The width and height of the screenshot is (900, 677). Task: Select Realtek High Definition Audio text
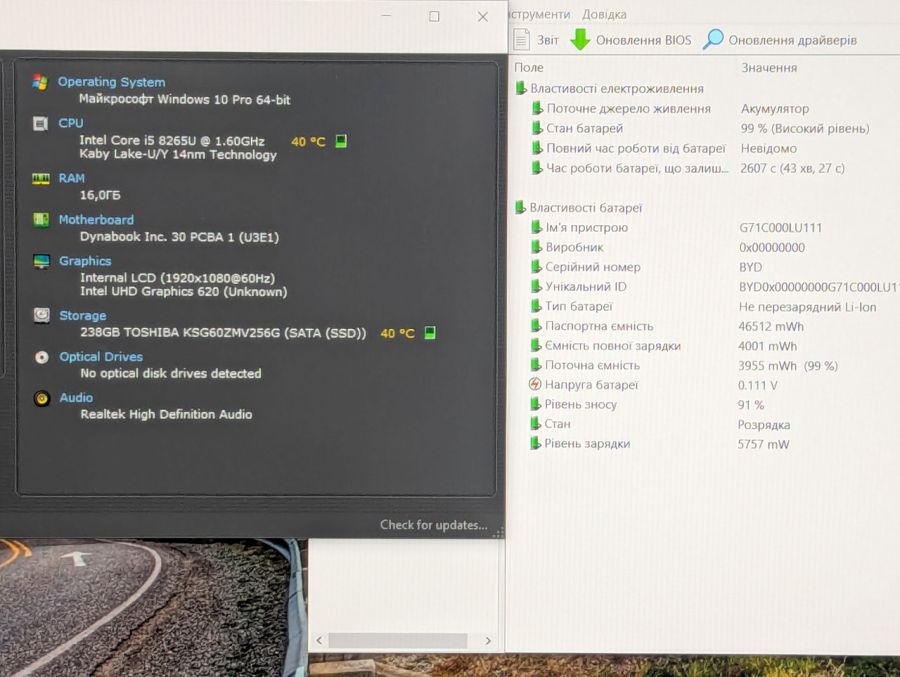[x=166, y=415]
